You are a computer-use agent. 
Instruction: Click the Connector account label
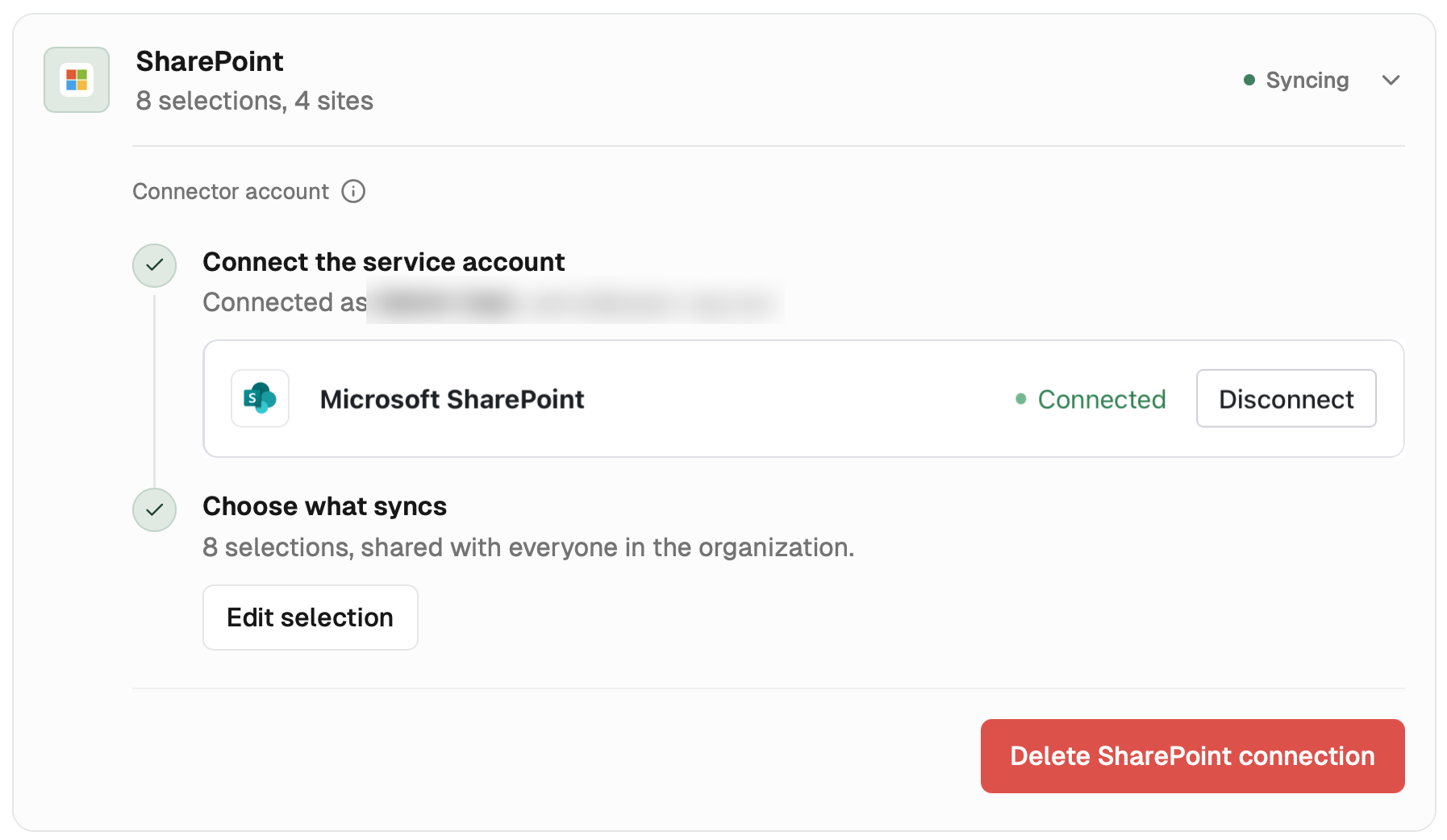tap(231, 191)
